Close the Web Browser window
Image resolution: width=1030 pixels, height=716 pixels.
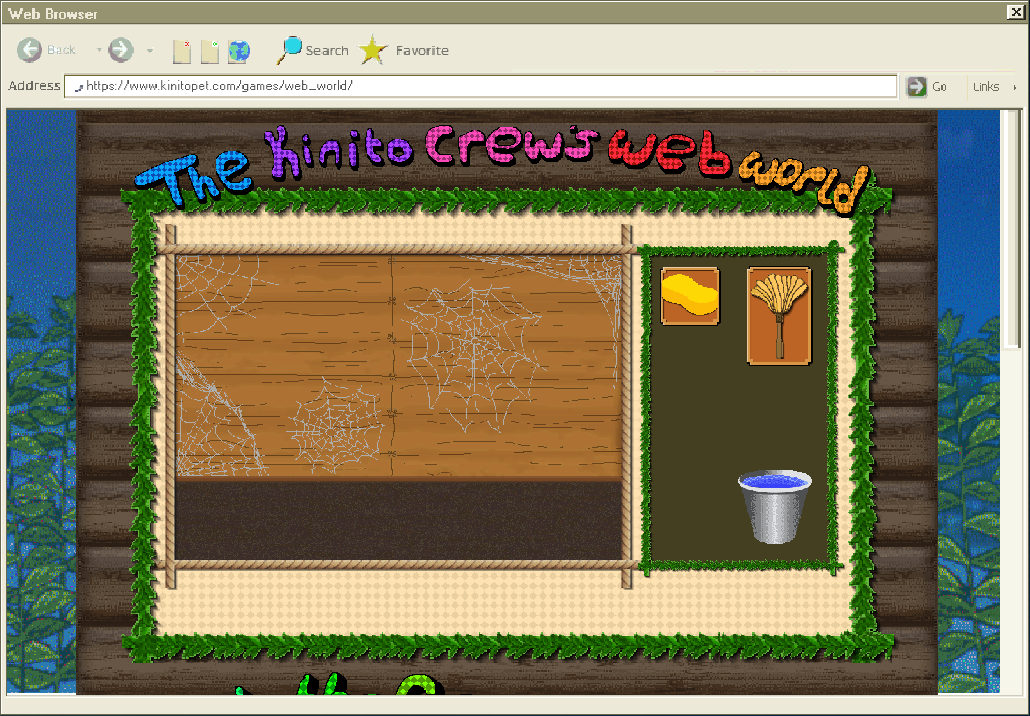click(x=1015, y=12)
